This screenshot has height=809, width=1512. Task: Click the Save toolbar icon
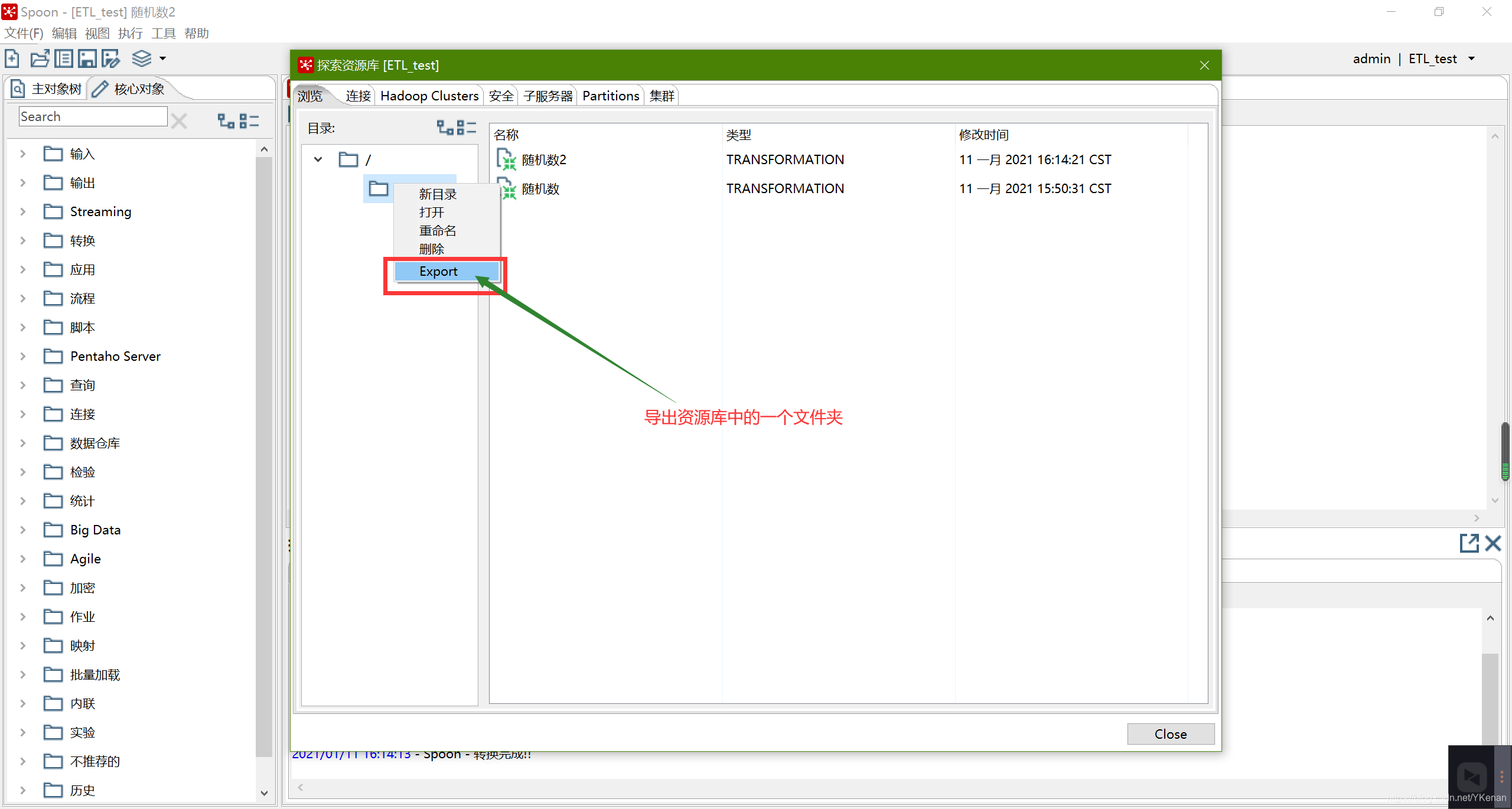pos(87,58)
